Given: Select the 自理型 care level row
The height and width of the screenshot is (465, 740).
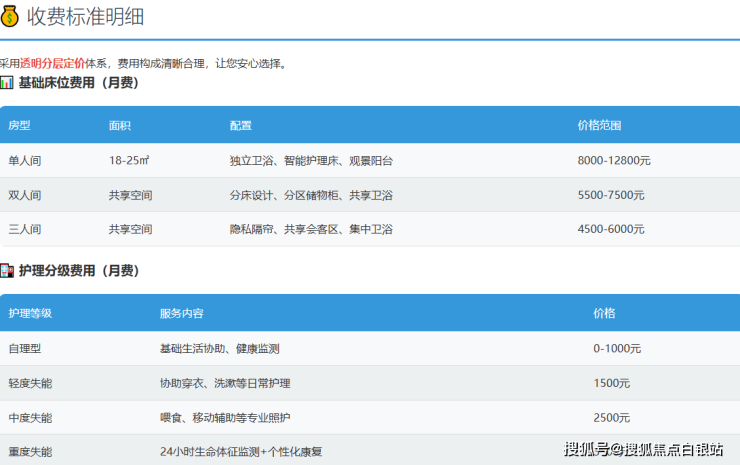Looking at the screenshot, I should pos(25,349).
